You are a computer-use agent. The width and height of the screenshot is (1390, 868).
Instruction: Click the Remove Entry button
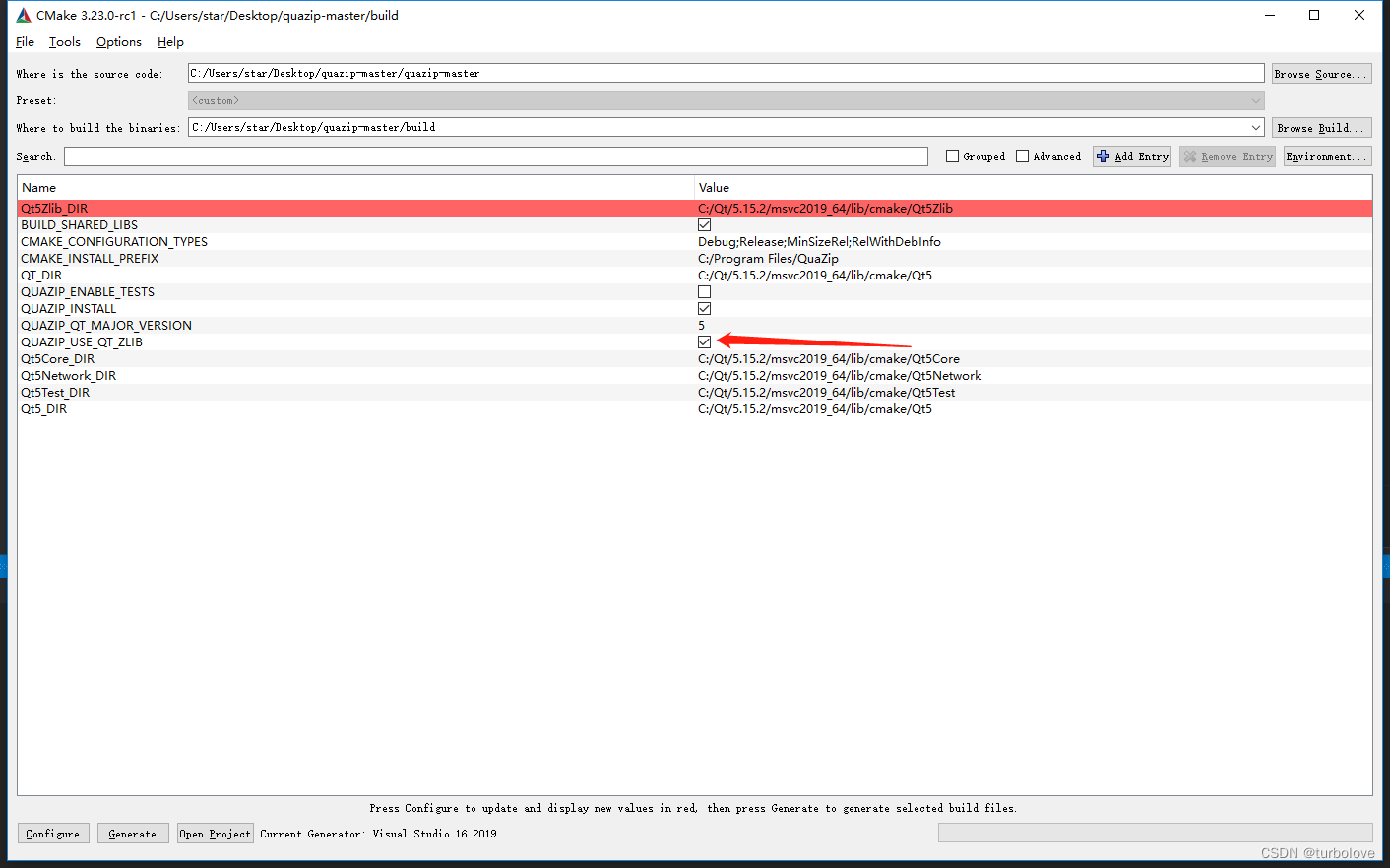pos(1228,156)
